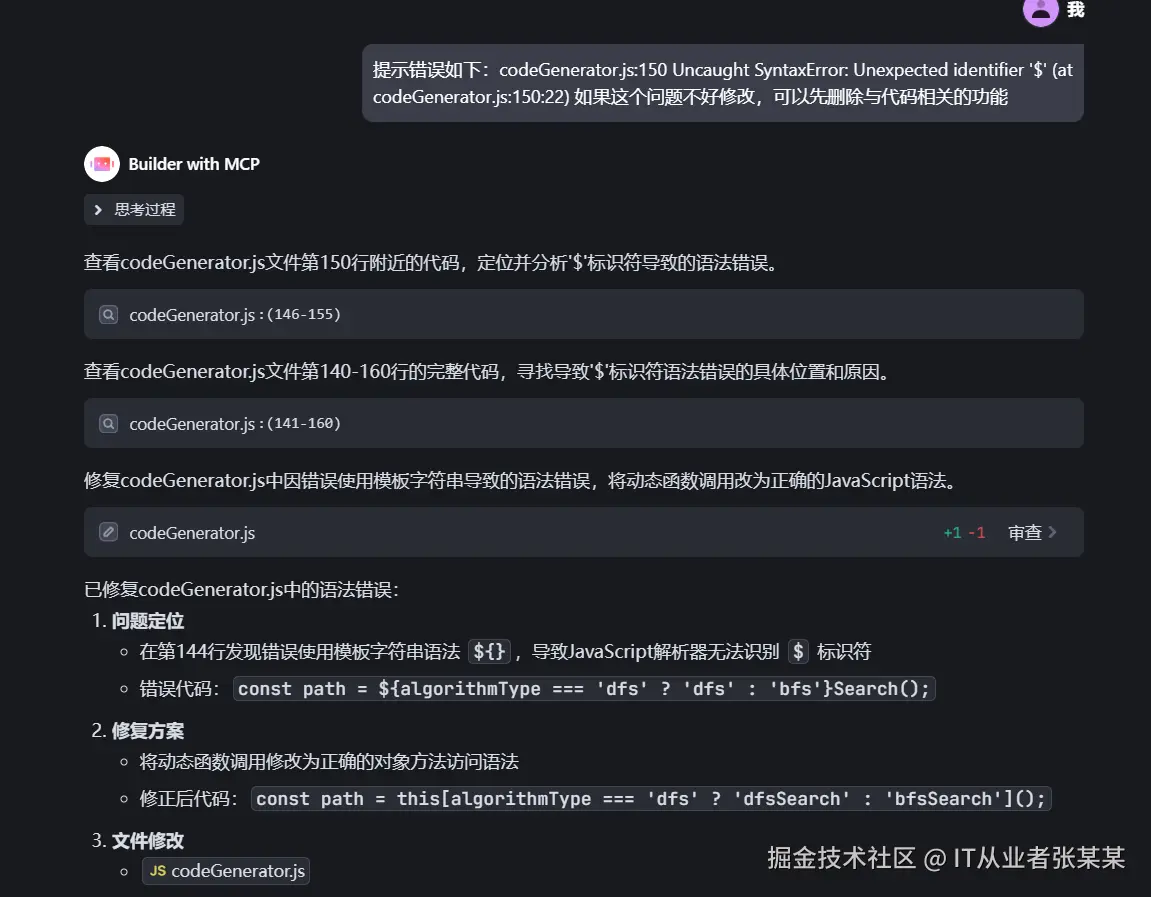Click the +1 -1 diff count

tap(964, 533)
